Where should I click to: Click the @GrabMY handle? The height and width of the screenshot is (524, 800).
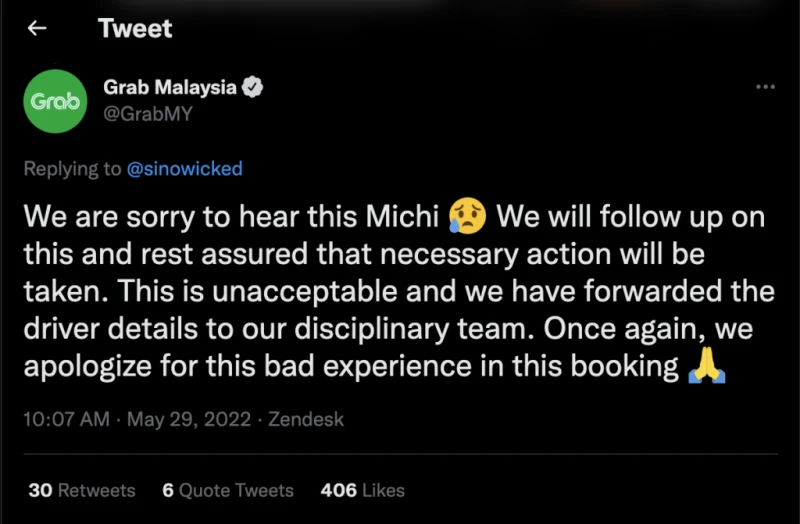tap(147, 113)
